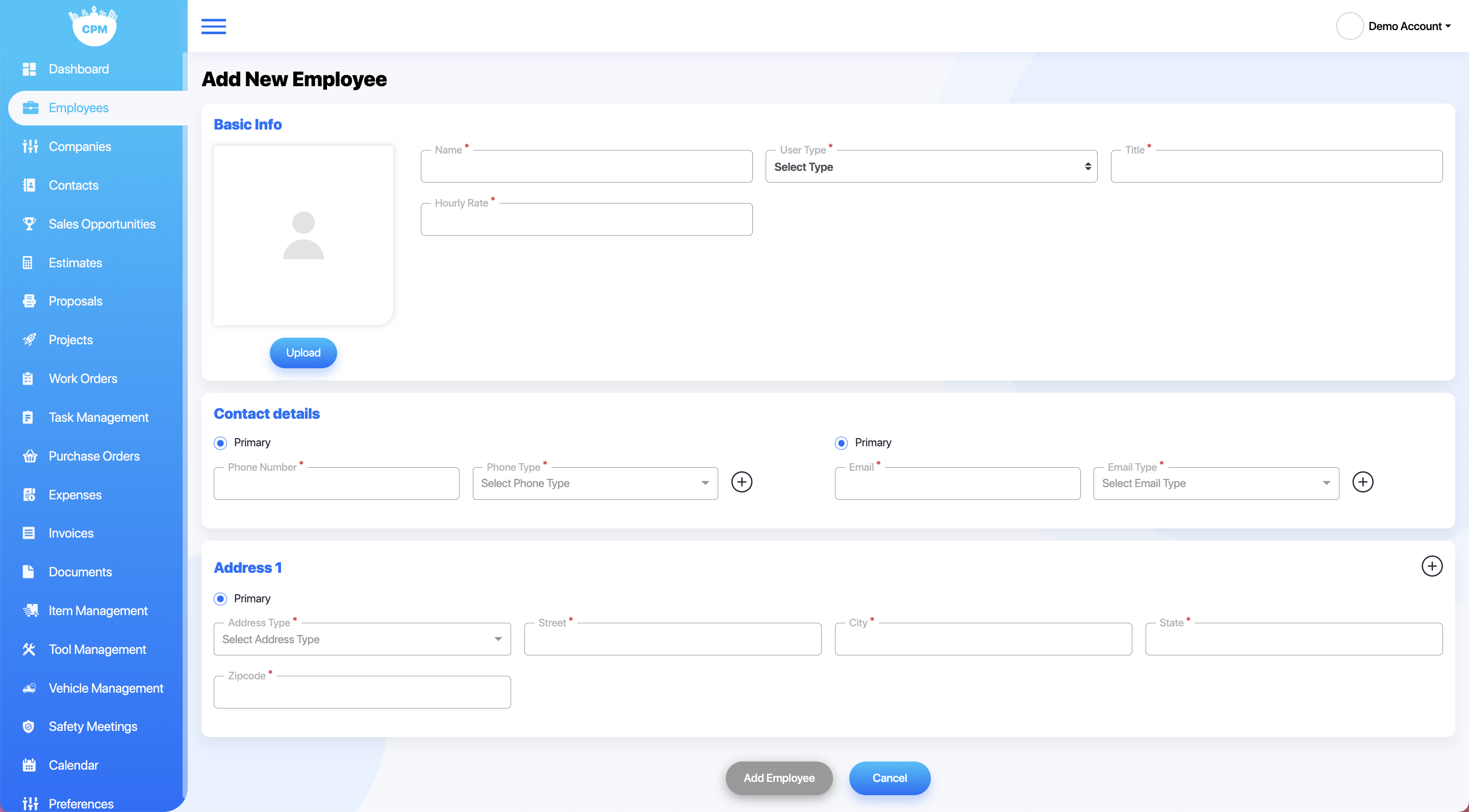1469x812 pixels.
Task: Click the Name input field
Action: tap(586, 166)
